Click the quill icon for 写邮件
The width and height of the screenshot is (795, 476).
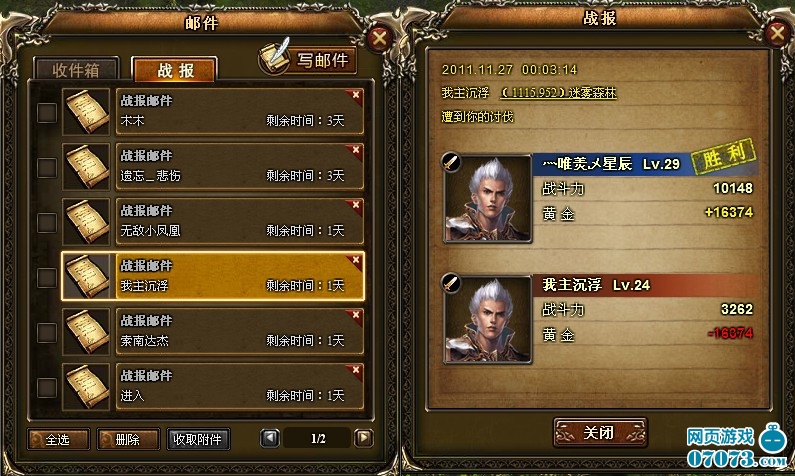tap(275, 57)
